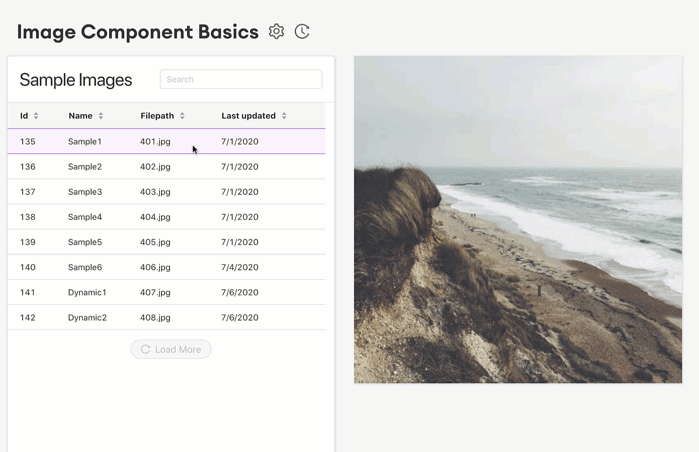Click the Id 136 cell
The image size is (699, 452).
click(28, 167)
